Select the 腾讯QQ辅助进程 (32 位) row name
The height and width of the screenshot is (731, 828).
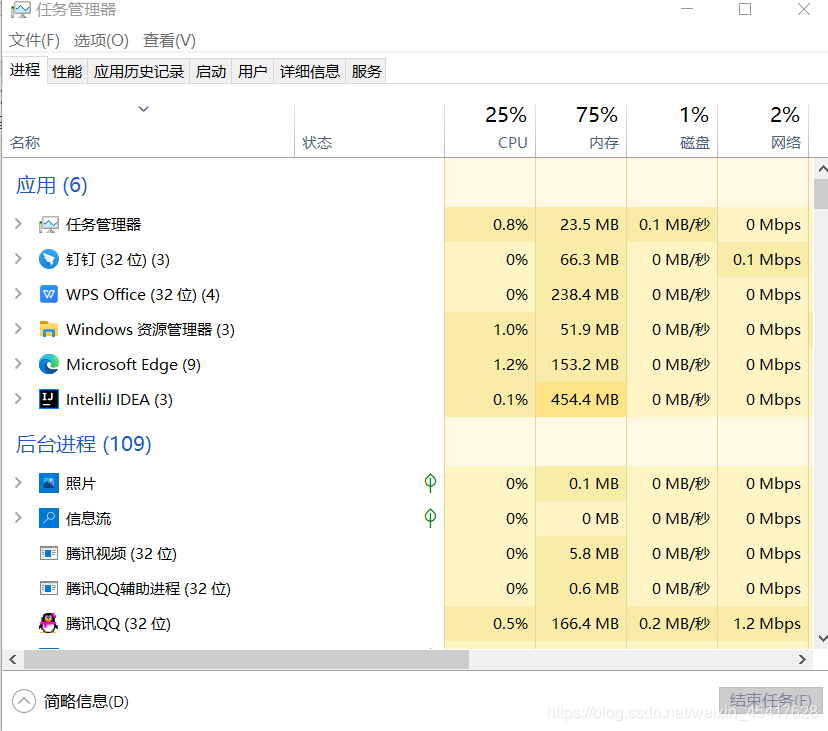click(148, 589)
